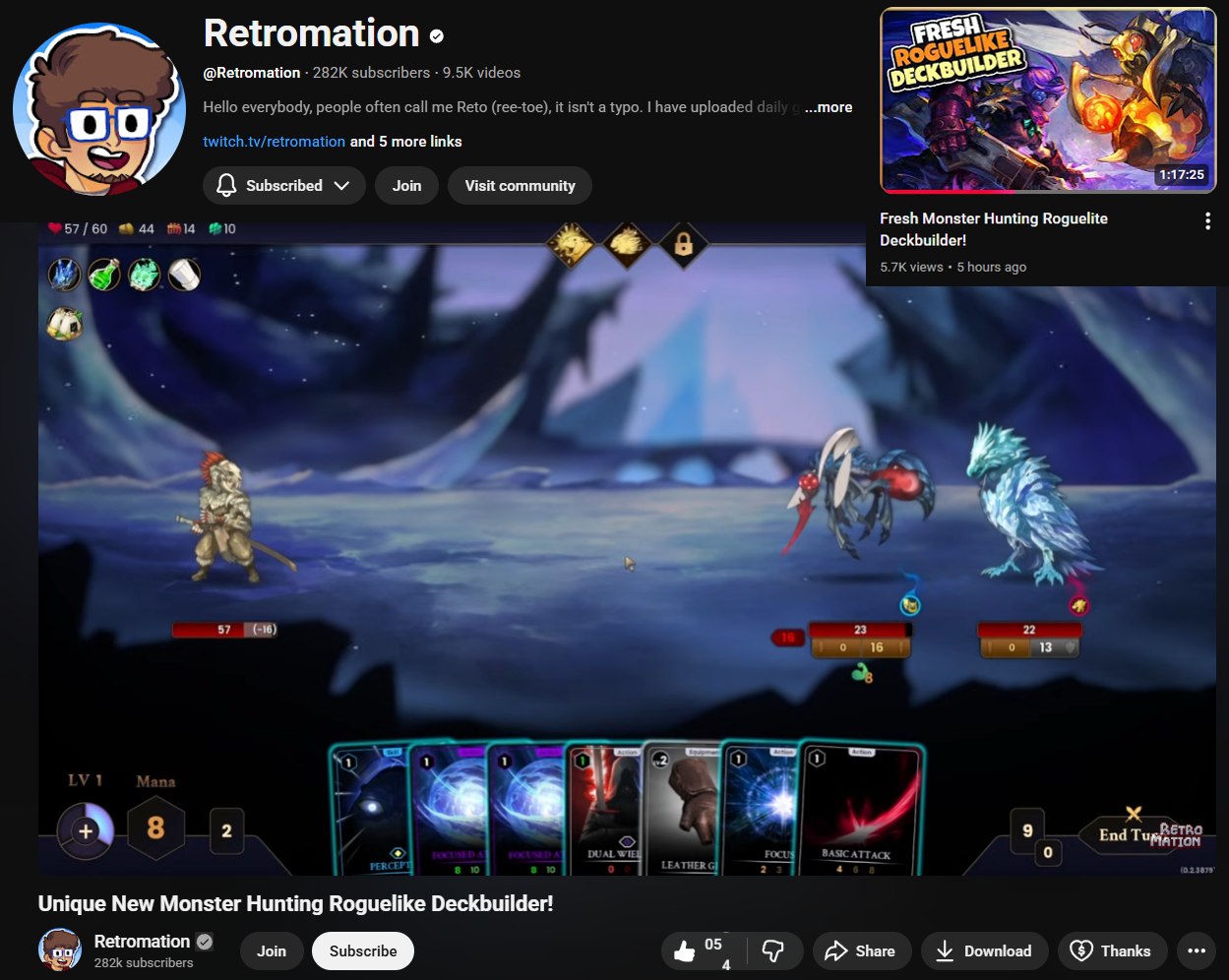Select the Perception card in hand

372,809
